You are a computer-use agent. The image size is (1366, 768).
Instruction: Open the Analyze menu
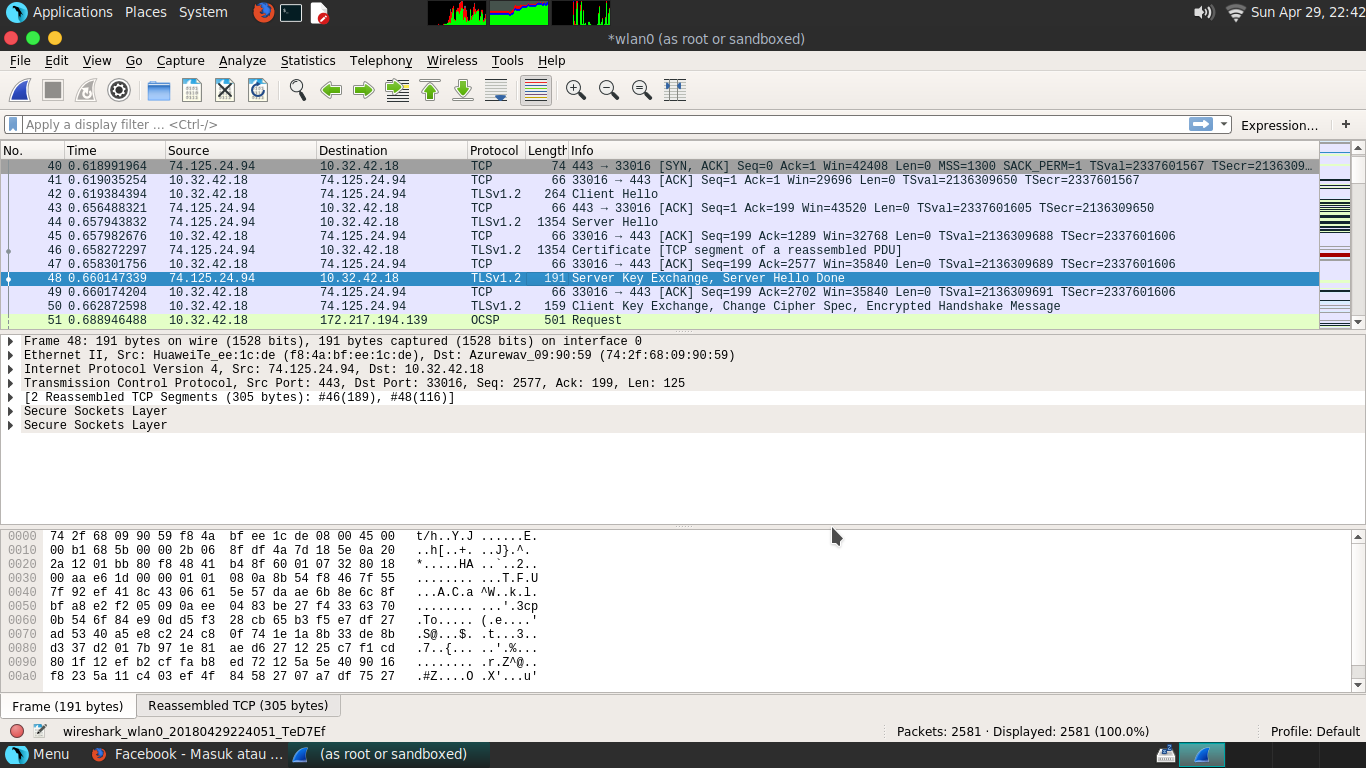(242, 60)
